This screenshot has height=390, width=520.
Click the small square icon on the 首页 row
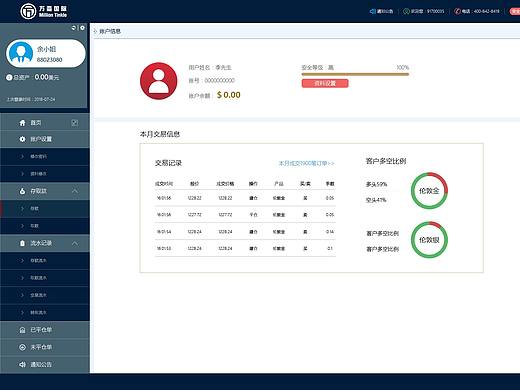coord(75,123)
